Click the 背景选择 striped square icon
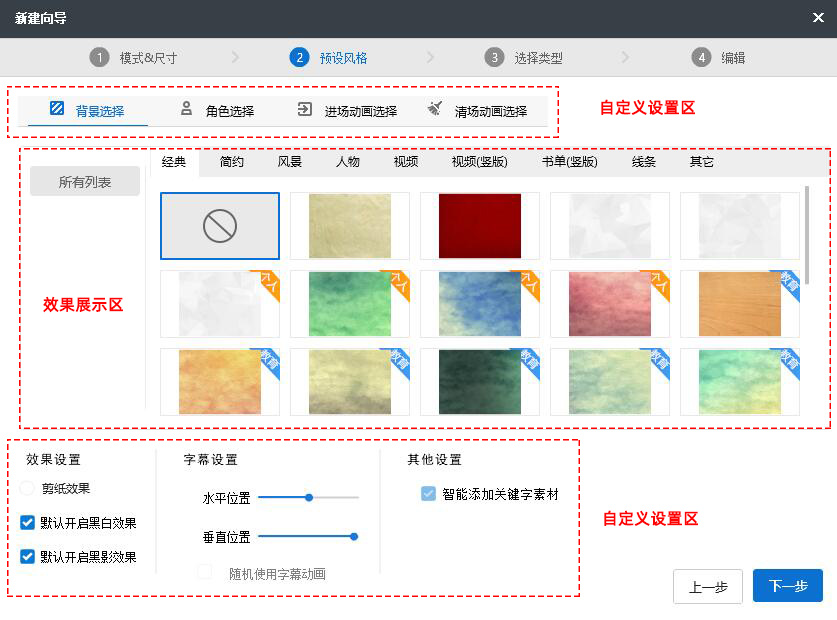The image size is (837, 620). click(57, 108)
